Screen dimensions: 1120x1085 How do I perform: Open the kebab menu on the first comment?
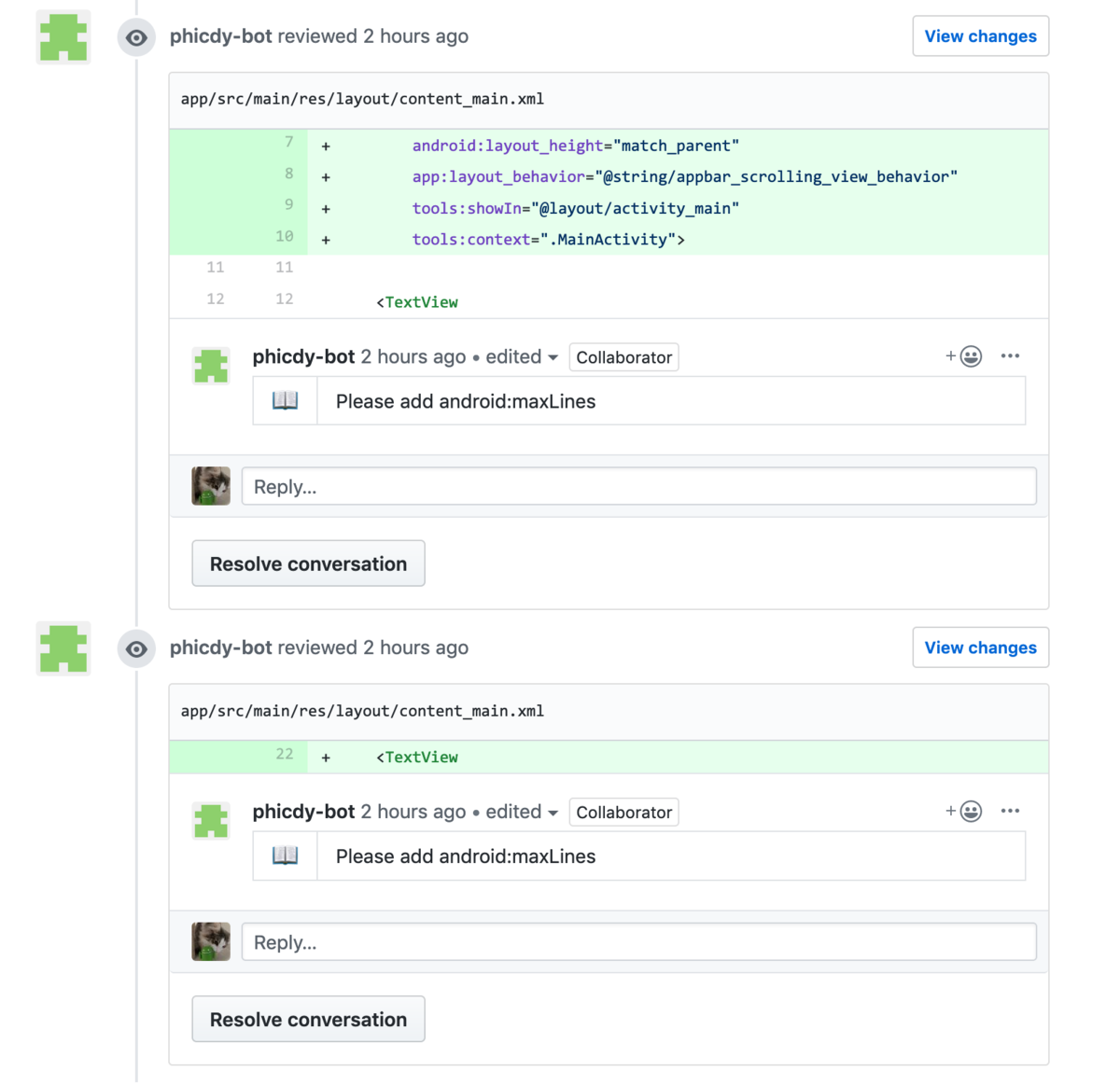coord(1010,355)
